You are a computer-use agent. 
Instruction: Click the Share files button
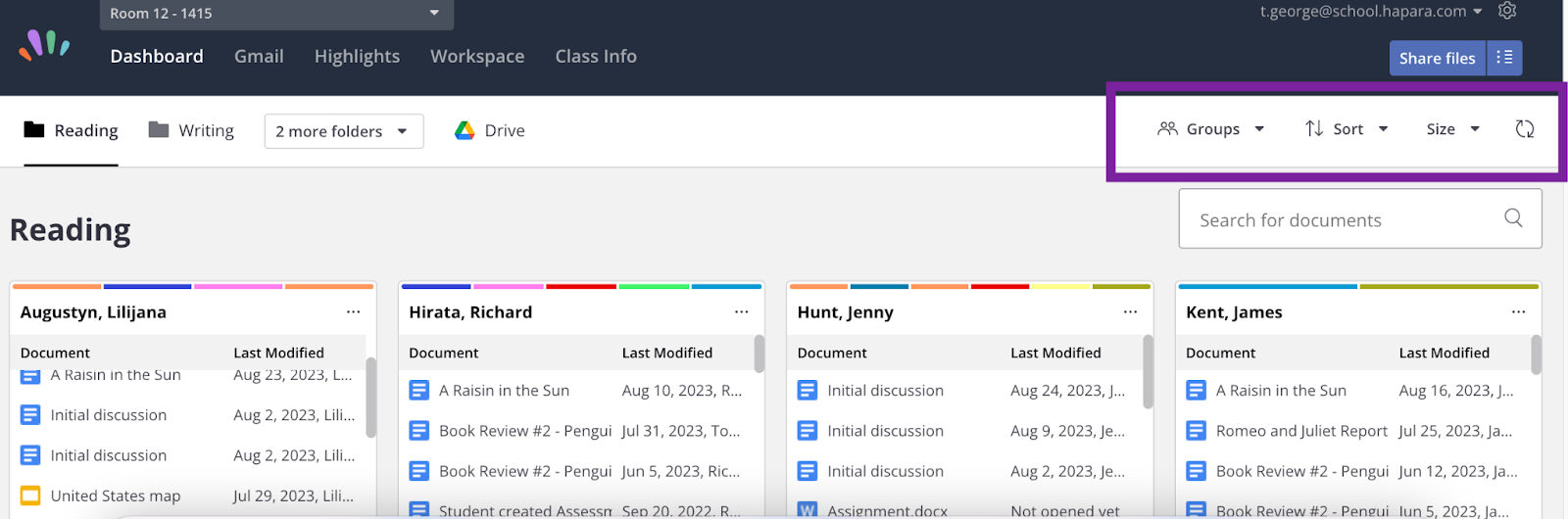1437,58
